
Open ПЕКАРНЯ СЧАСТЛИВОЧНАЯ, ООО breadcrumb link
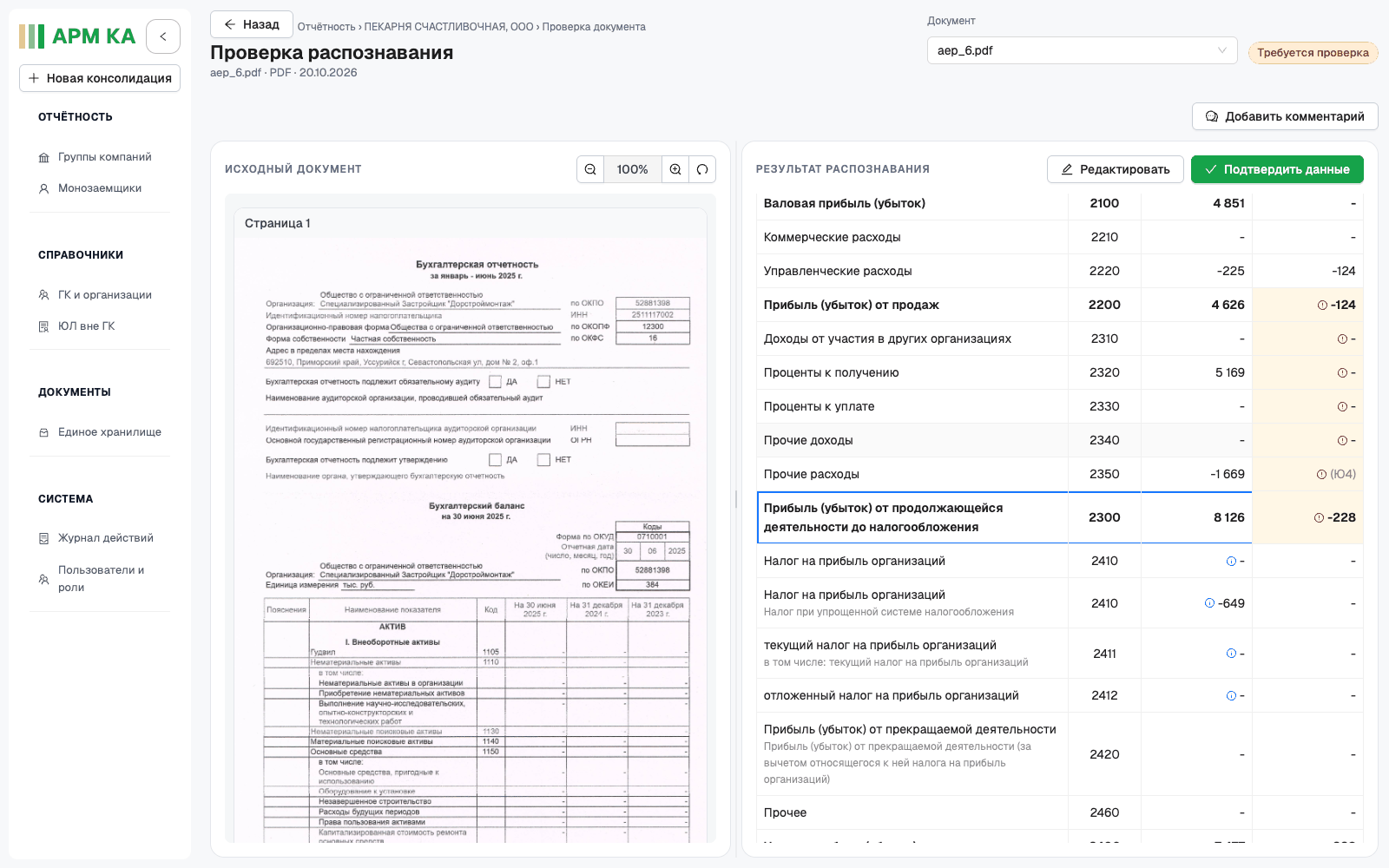tap(449, 27)
